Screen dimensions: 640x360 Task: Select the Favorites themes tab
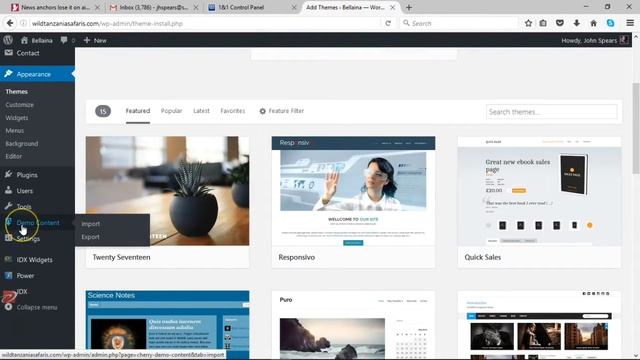233,111
